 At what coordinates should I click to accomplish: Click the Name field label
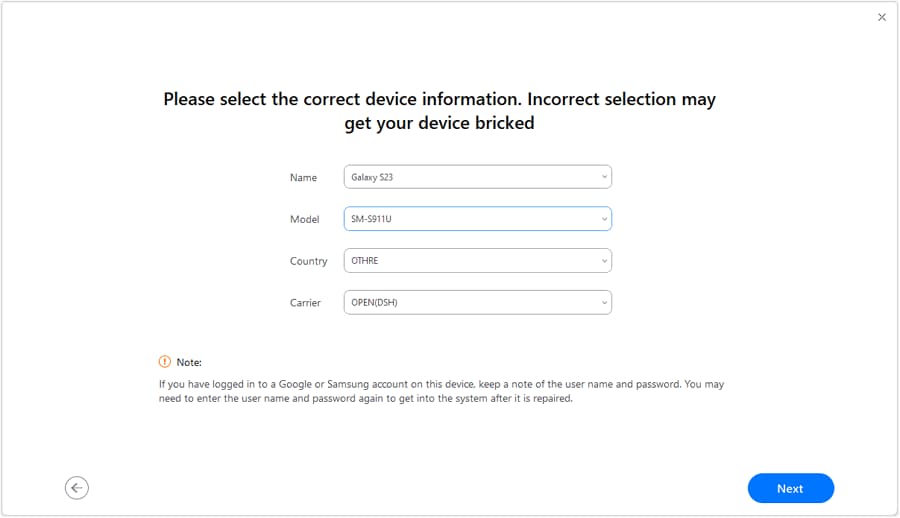pos(303,177)
